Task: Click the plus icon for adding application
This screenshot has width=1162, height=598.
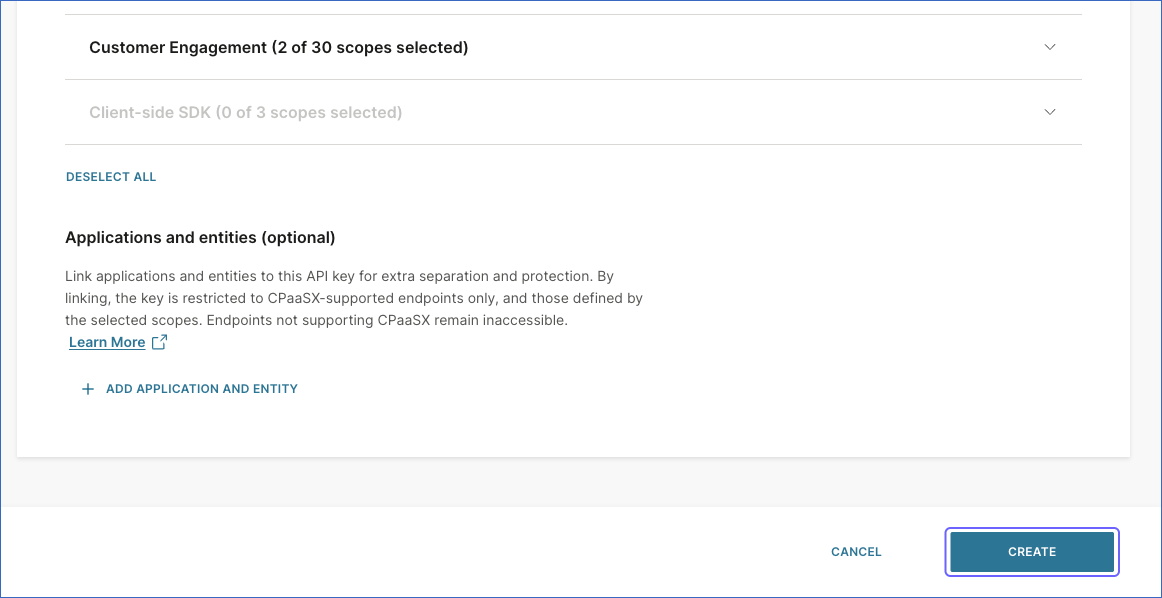Action: click(x=87, y=389)
